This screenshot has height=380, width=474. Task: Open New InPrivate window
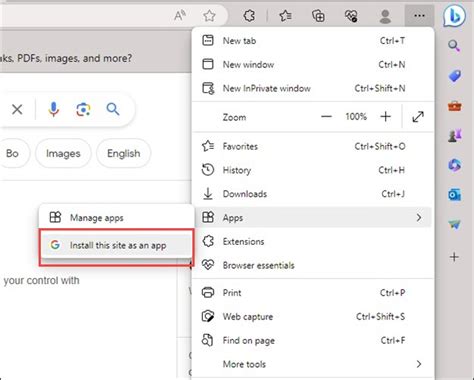(313, 88)
